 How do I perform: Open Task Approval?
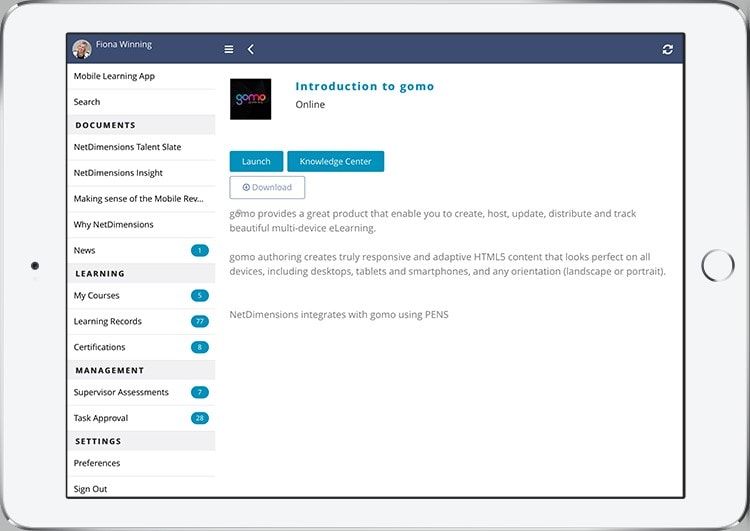(x=142, y=418)
